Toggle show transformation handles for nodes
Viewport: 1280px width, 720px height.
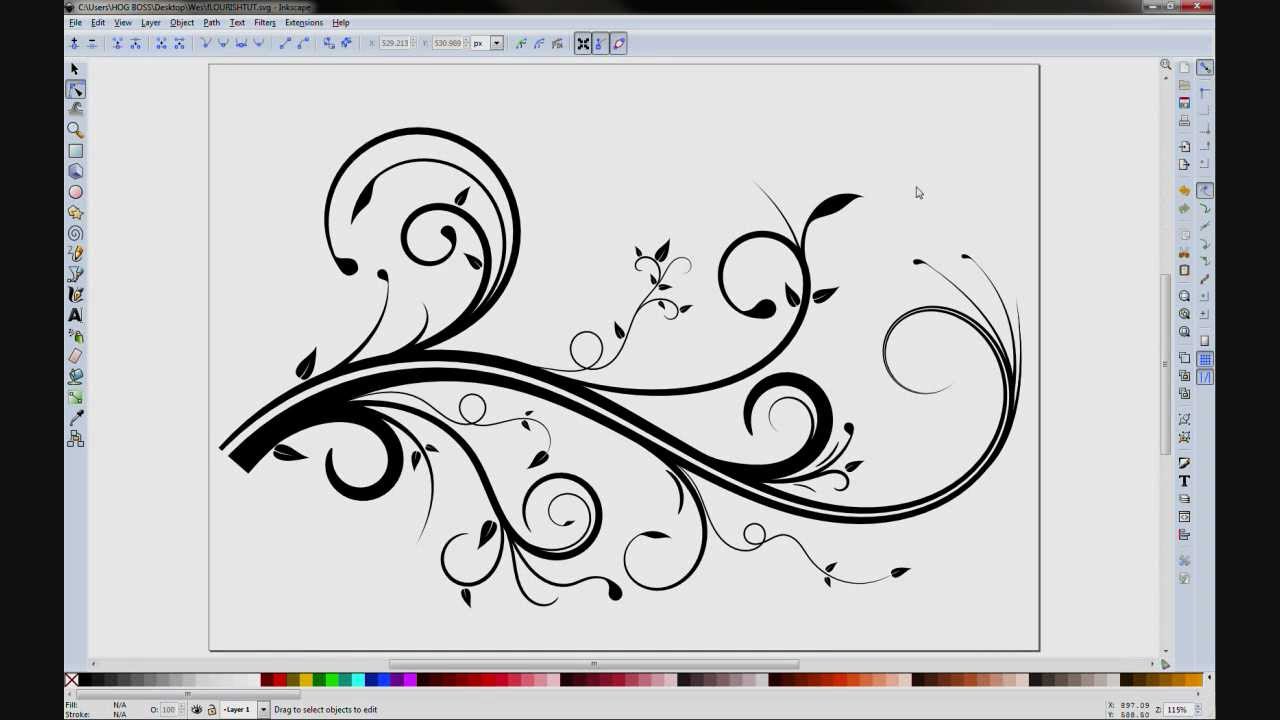(x=584, y=43)
